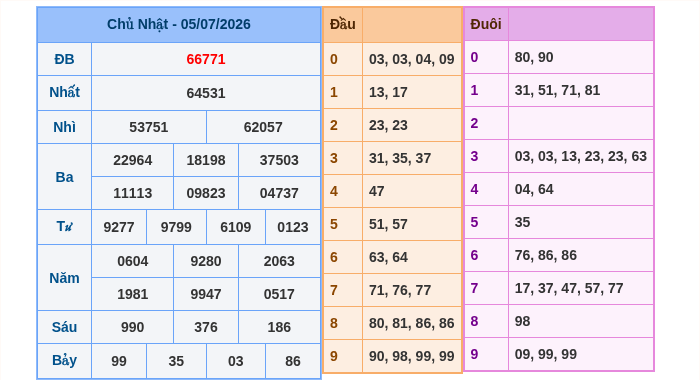Select third prize number 18198

click(x=206, y=160)
